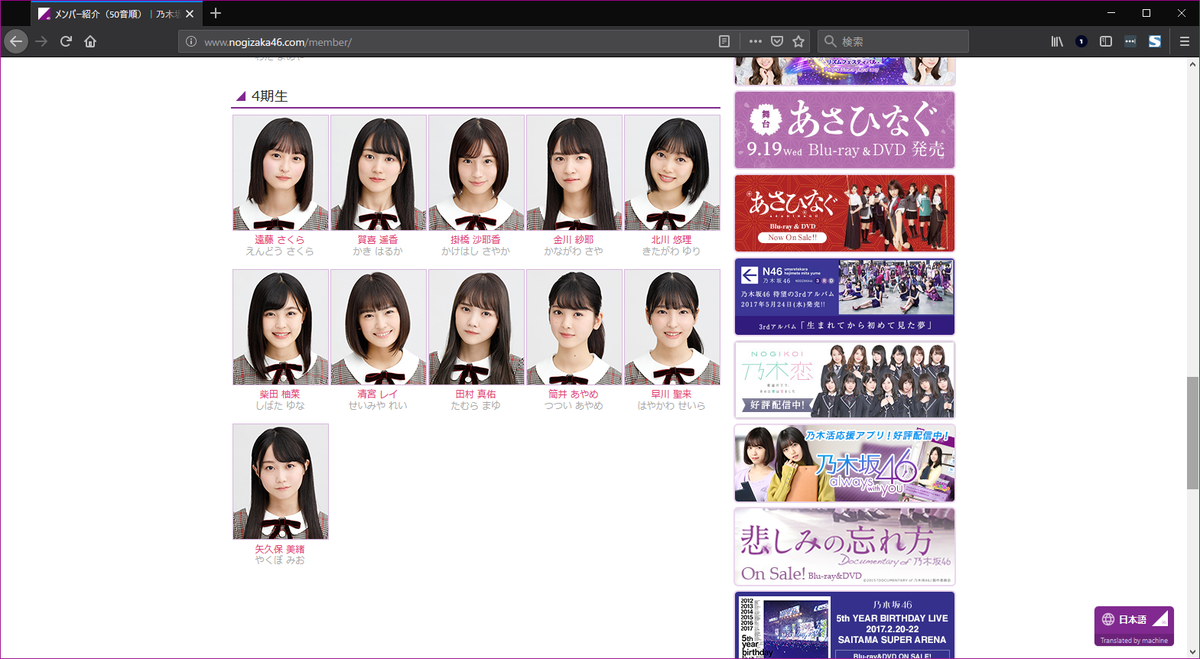The image size is (1200, 659).
Task: Save page to Pocket
Action: (777, 42)
